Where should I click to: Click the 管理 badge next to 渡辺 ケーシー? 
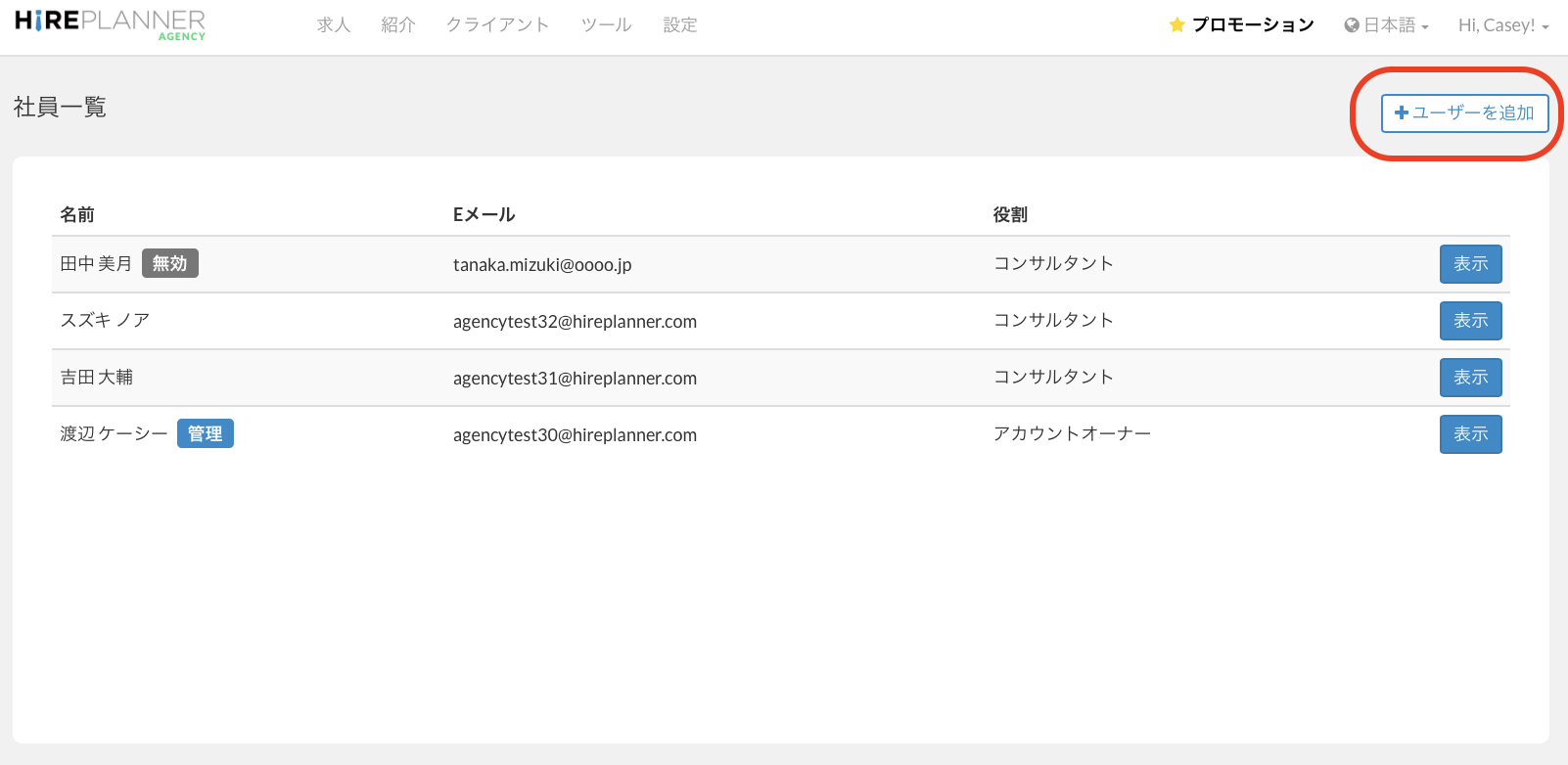[x=205, y=433]
